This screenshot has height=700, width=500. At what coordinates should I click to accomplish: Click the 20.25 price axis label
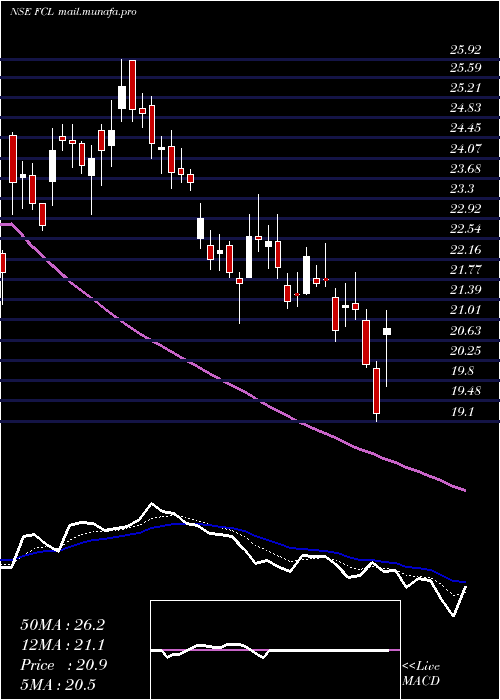coord(466,351)
